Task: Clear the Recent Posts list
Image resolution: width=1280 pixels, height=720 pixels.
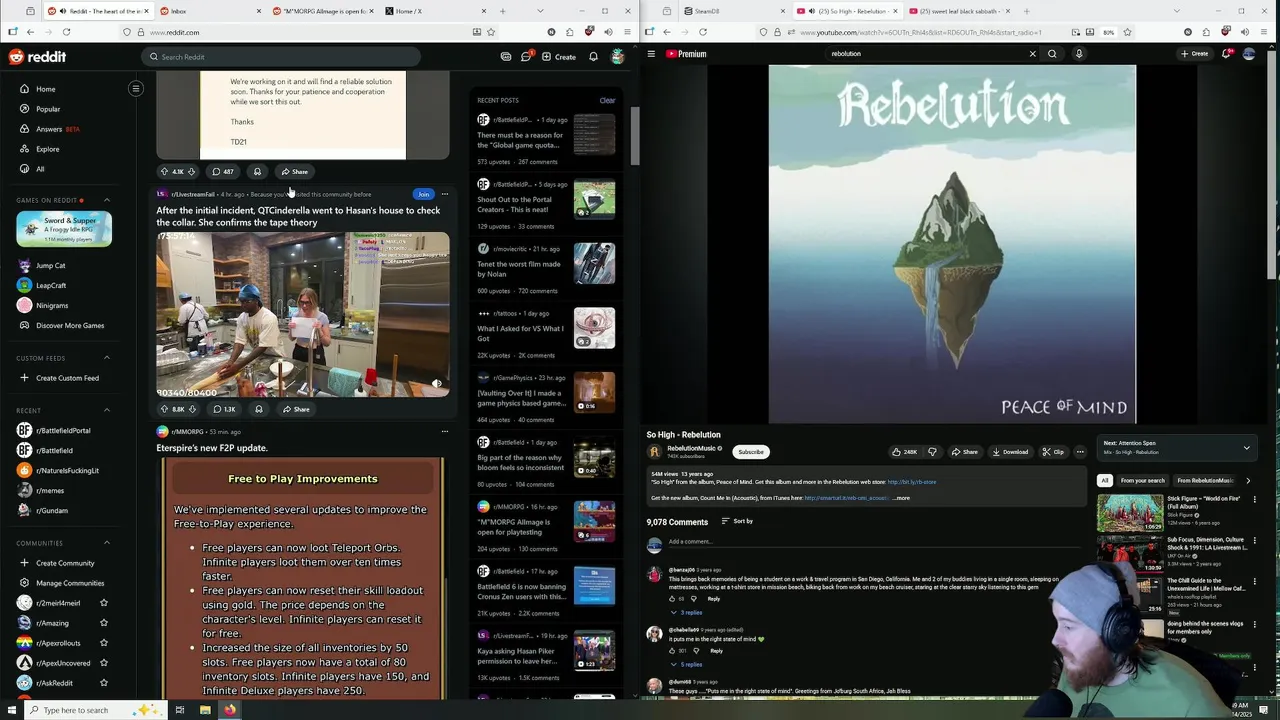Action: coord(607,100)
